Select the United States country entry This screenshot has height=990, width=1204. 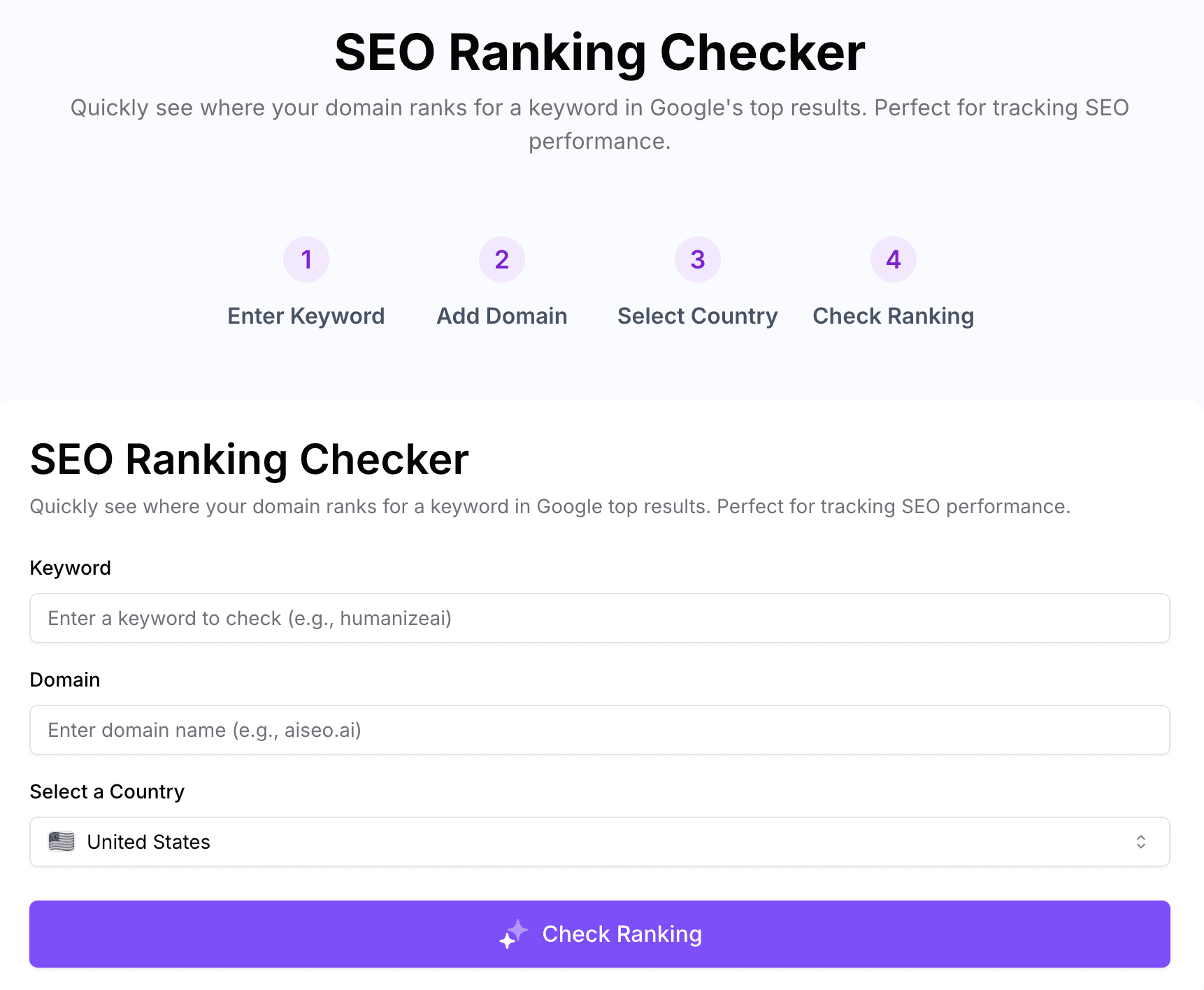click(x=148, y=842)
